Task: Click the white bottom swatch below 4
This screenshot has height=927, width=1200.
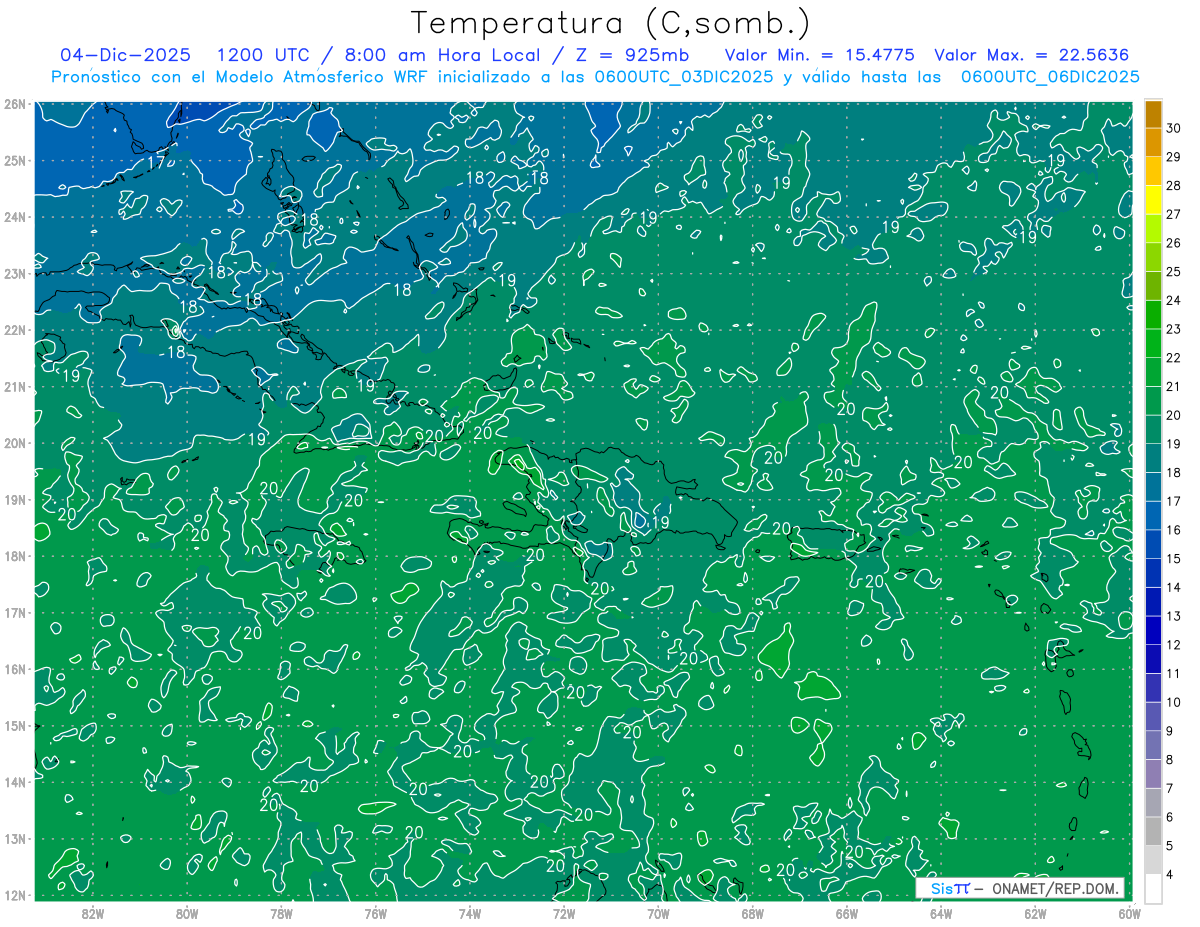Action: 1153,887
